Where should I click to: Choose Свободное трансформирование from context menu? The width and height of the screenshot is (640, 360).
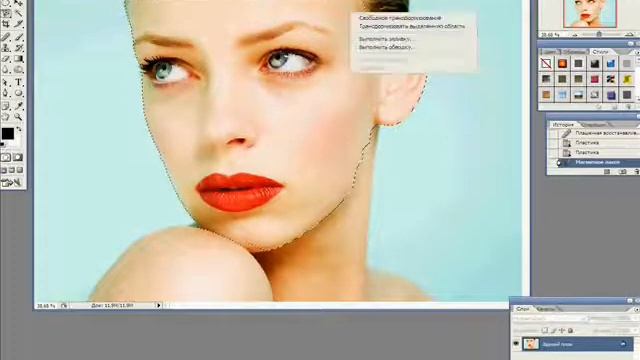(400, 18)
